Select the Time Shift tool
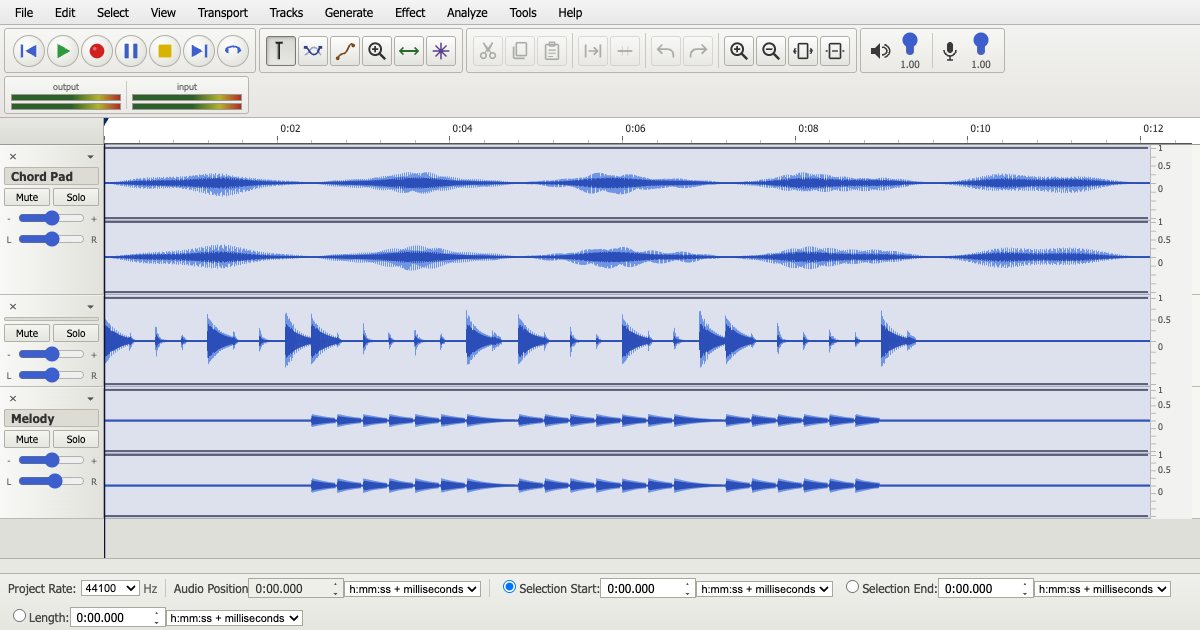Screen dimensions: 1200x630 pos(409,51)
